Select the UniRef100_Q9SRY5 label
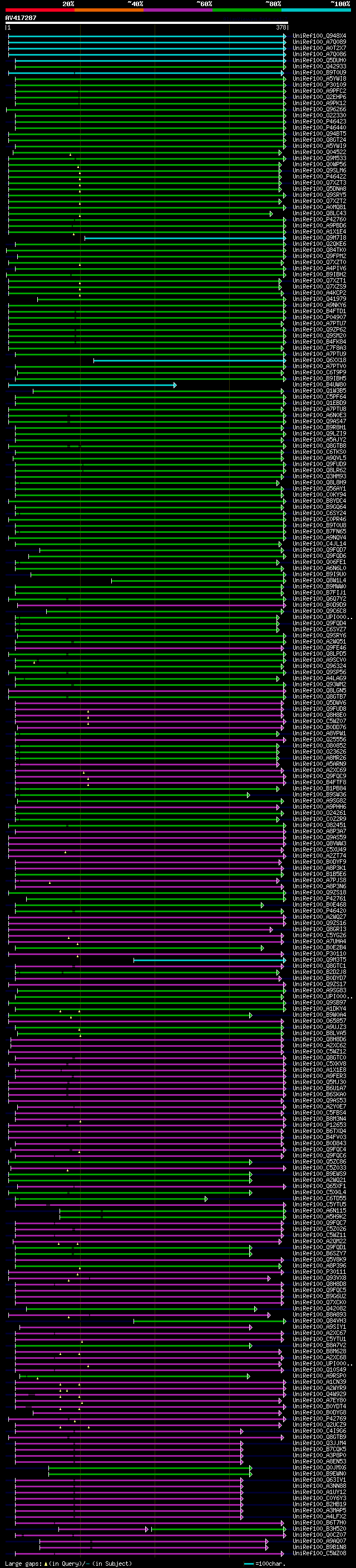 [319, 195]
